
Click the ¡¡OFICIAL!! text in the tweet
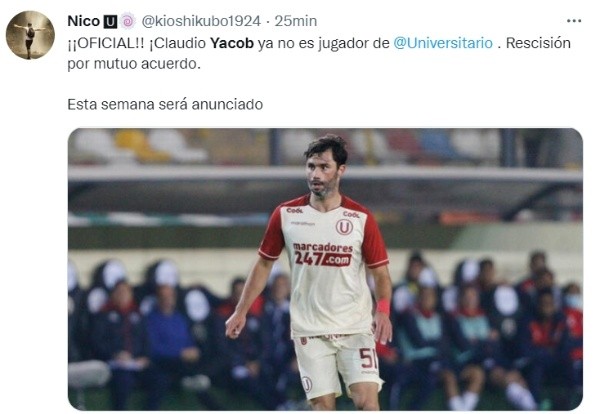(106, 43)
